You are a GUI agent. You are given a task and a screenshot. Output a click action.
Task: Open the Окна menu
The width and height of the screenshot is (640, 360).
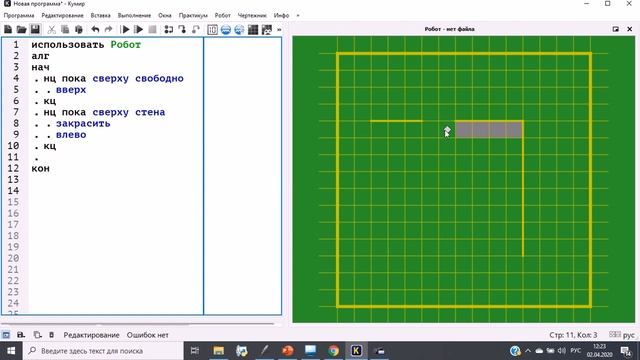(x=165, y=16)
